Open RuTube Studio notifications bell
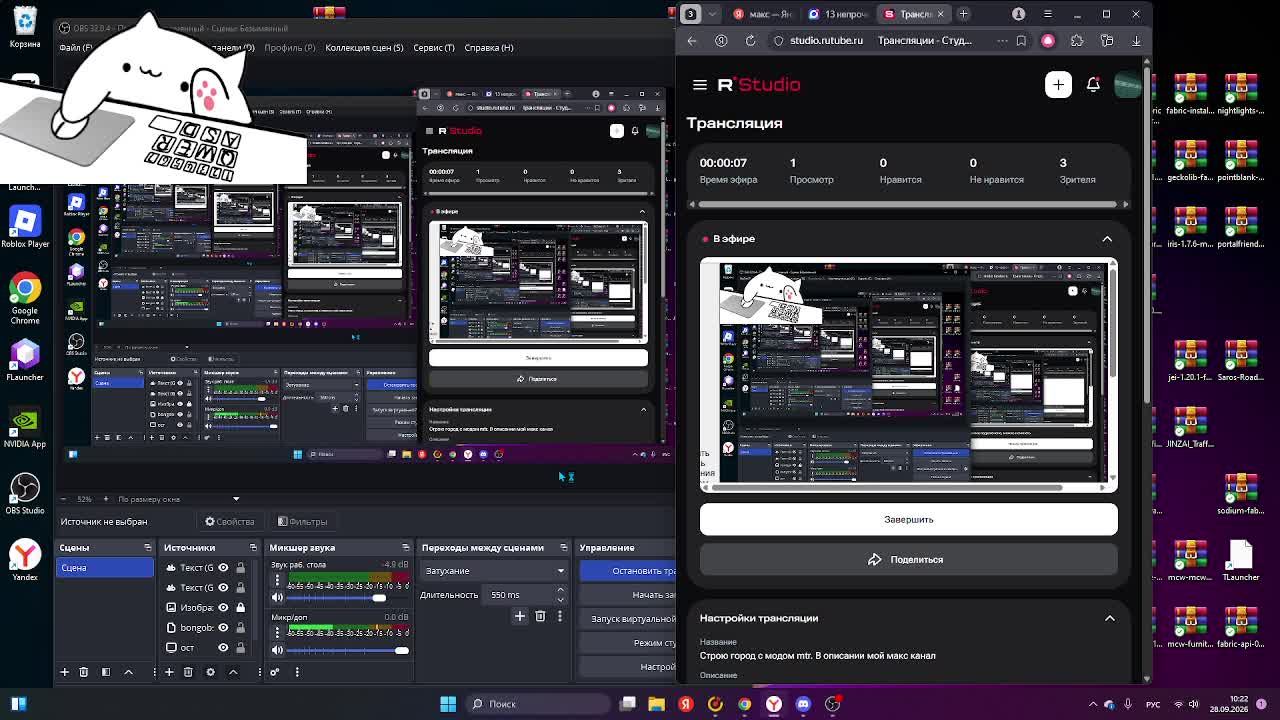The width and height of the screenshot is (1280, 720). tap(1093, 85)
